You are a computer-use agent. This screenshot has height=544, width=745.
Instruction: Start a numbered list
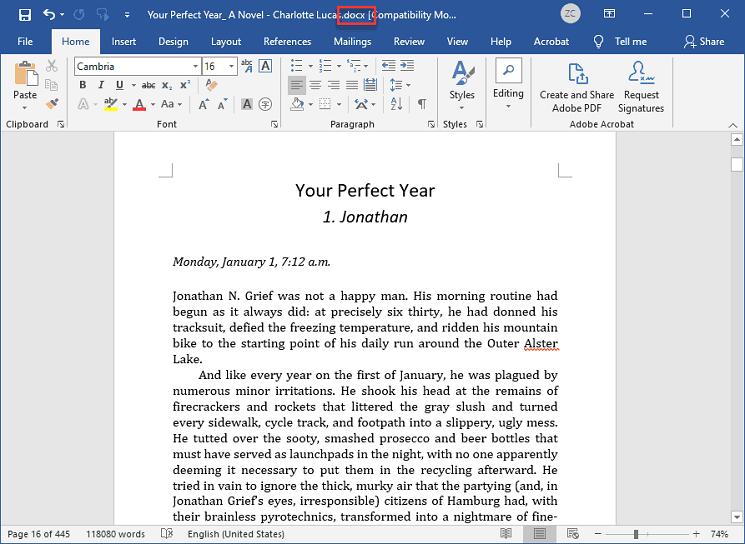325,66
